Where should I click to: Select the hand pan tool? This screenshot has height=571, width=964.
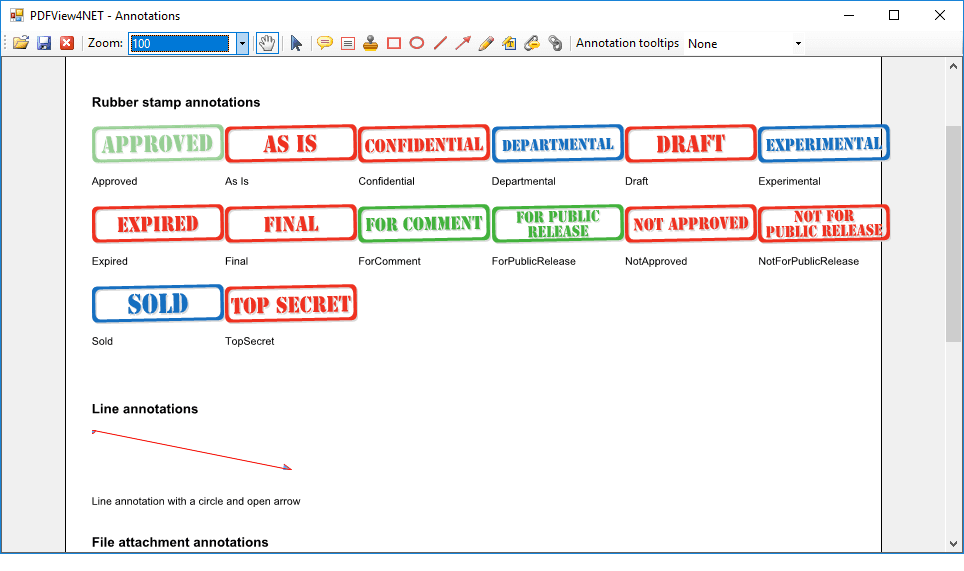267,43
